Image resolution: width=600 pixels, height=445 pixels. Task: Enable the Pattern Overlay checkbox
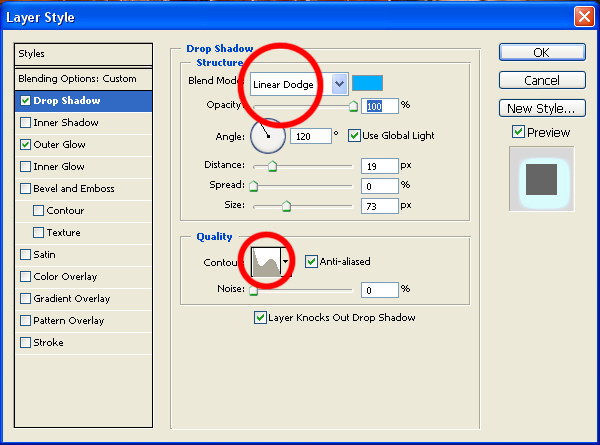(x=25, y=321)
